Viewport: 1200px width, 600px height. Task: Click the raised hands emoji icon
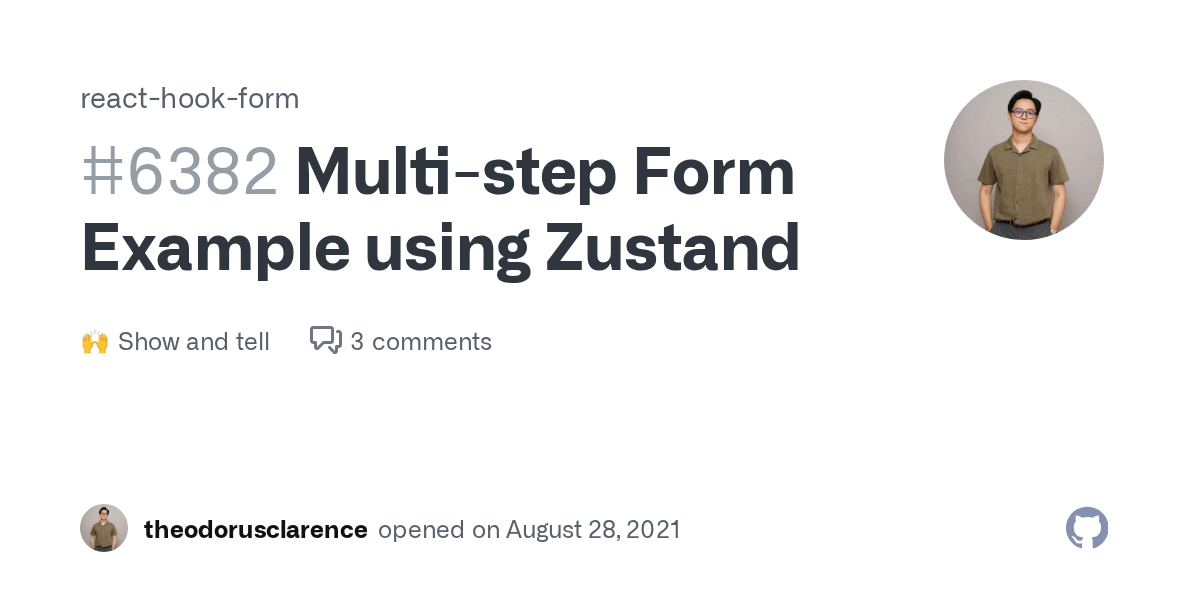95,342
